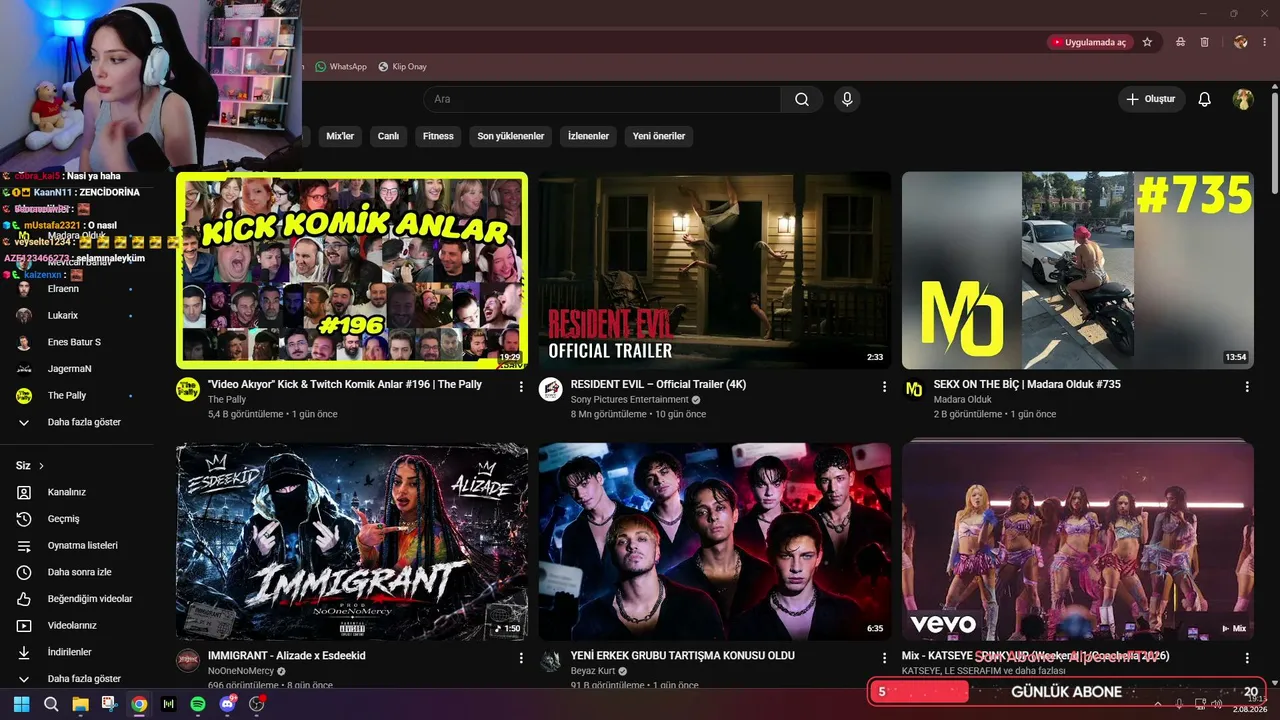Open Discord from the taskbar
The image size is (1280, 720).
227,704
